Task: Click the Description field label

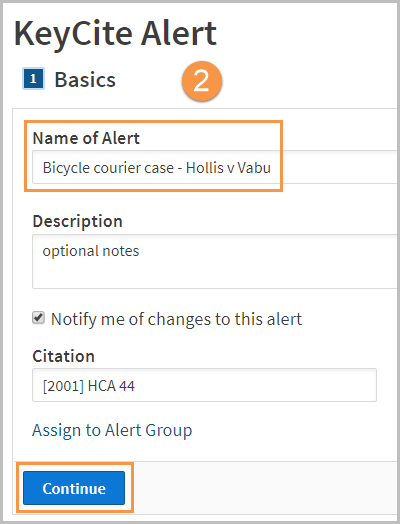Action: click(78, 221)
